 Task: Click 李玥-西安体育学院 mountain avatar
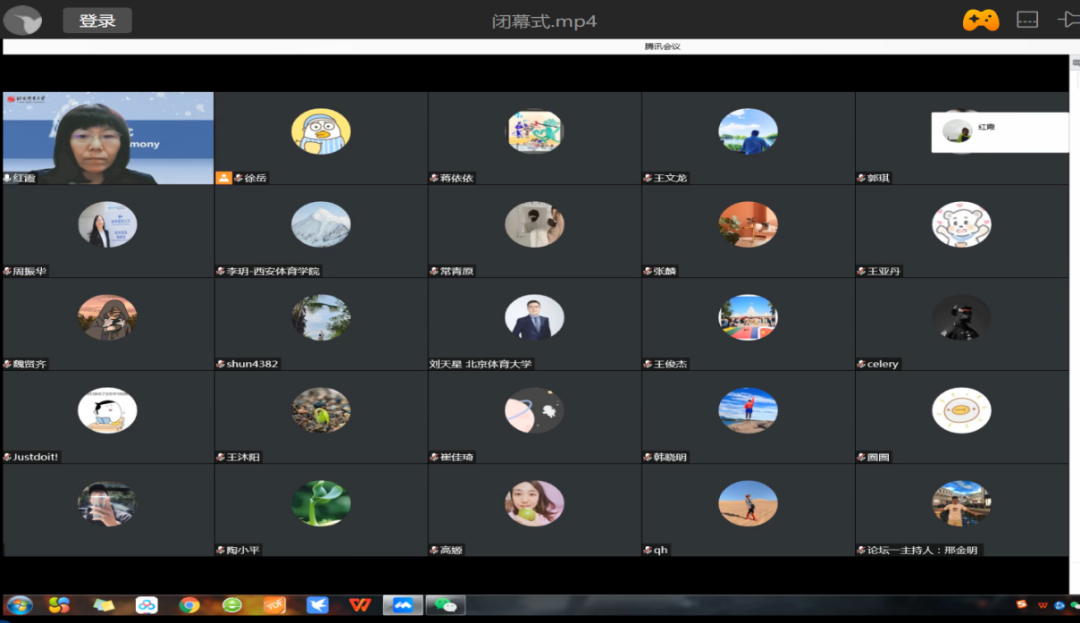(x=320, y=225)
